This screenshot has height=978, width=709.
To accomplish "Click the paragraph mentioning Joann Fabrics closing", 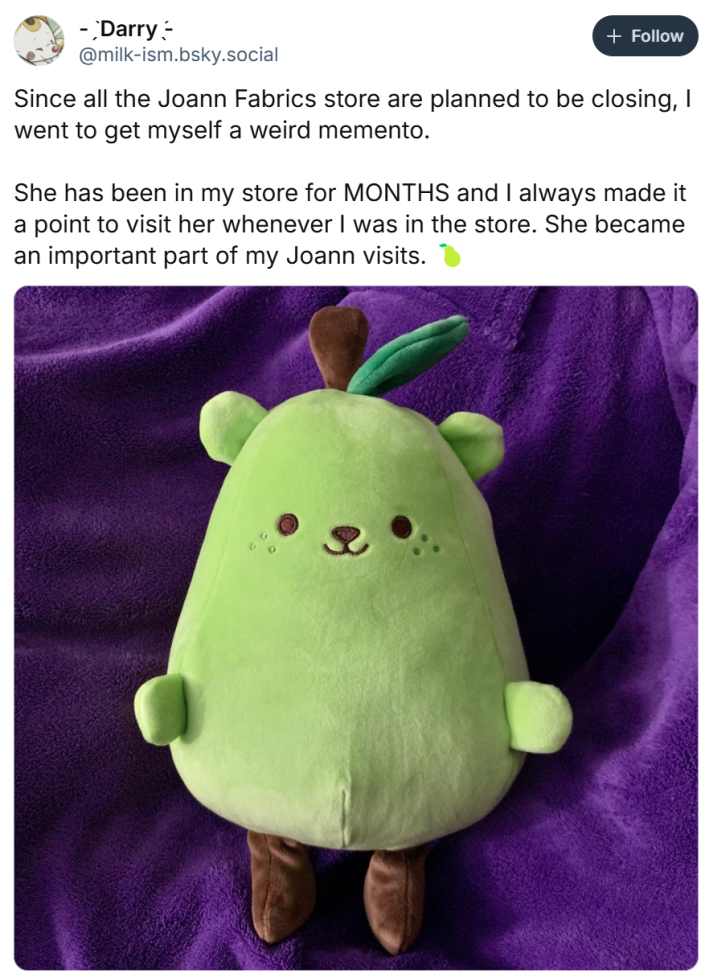I will 353,115.
